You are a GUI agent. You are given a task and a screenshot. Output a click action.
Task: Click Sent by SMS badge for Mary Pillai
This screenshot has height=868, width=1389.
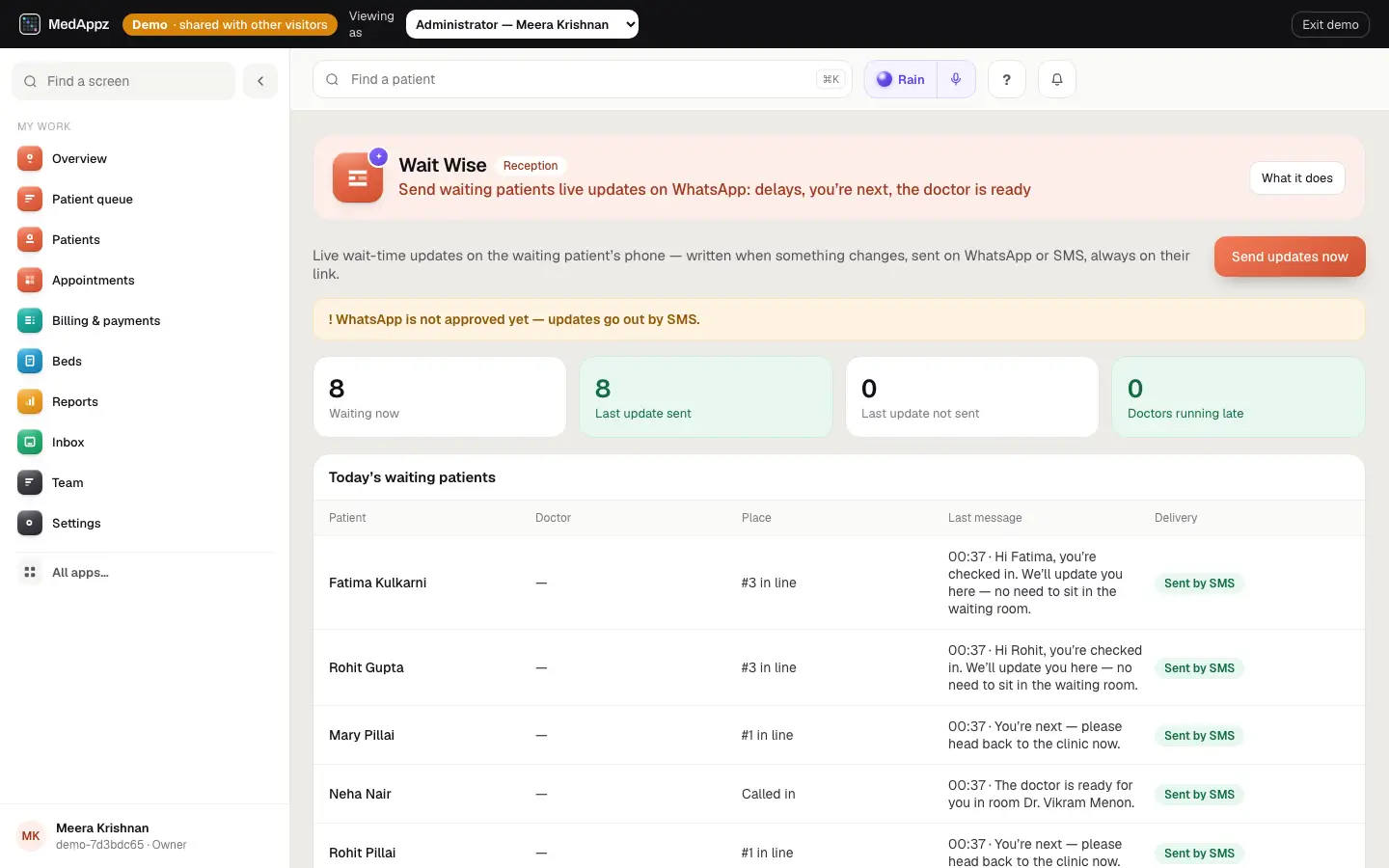pos(1199,736)
